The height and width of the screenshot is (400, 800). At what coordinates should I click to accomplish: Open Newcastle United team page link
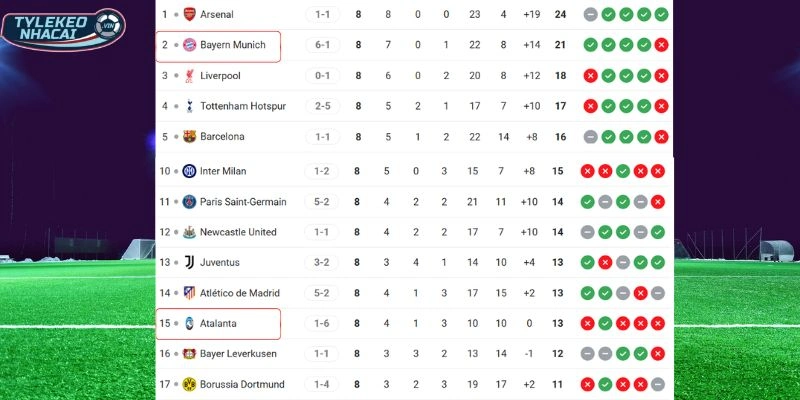pos(238,232)
